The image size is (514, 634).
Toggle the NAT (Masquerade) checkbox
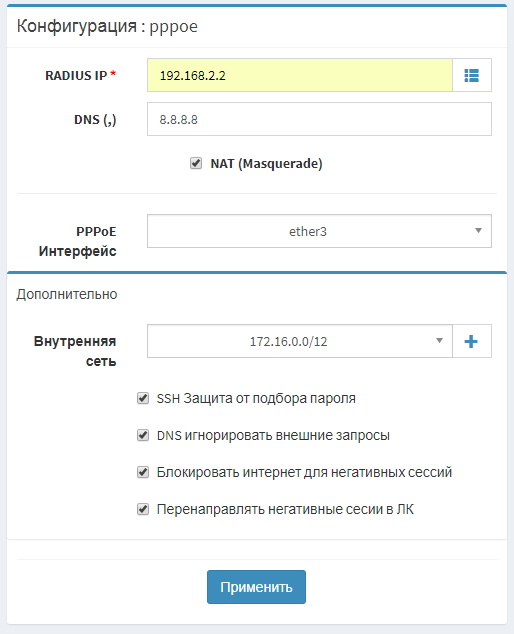tap(196, 163)
